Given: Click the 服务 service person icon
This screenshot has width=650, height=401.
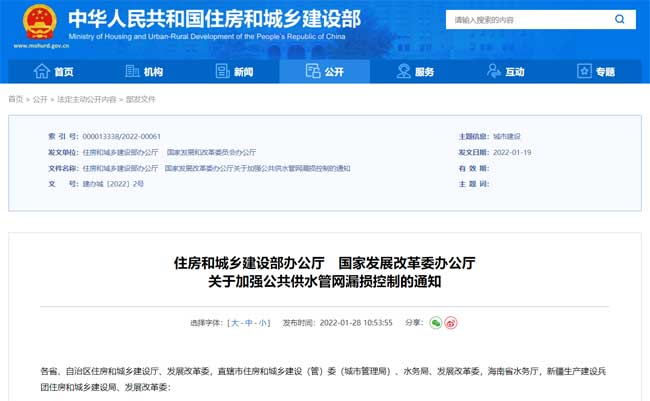Looking at the screenshot, I should click(x=403, y=71).
